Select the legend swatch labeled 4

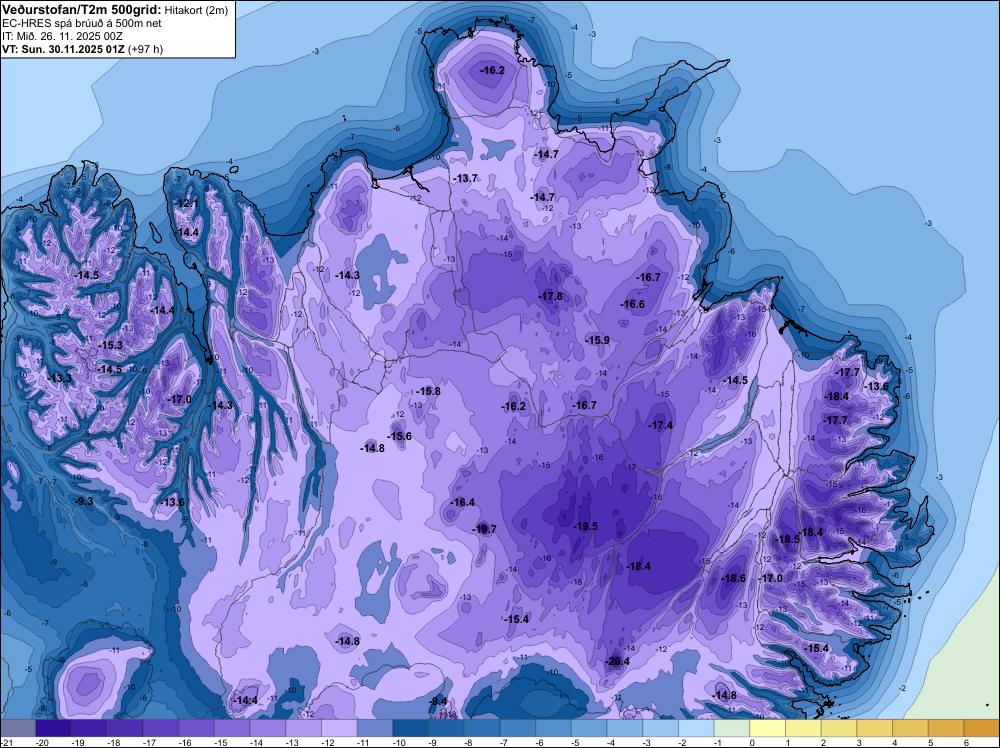(911, 728)
